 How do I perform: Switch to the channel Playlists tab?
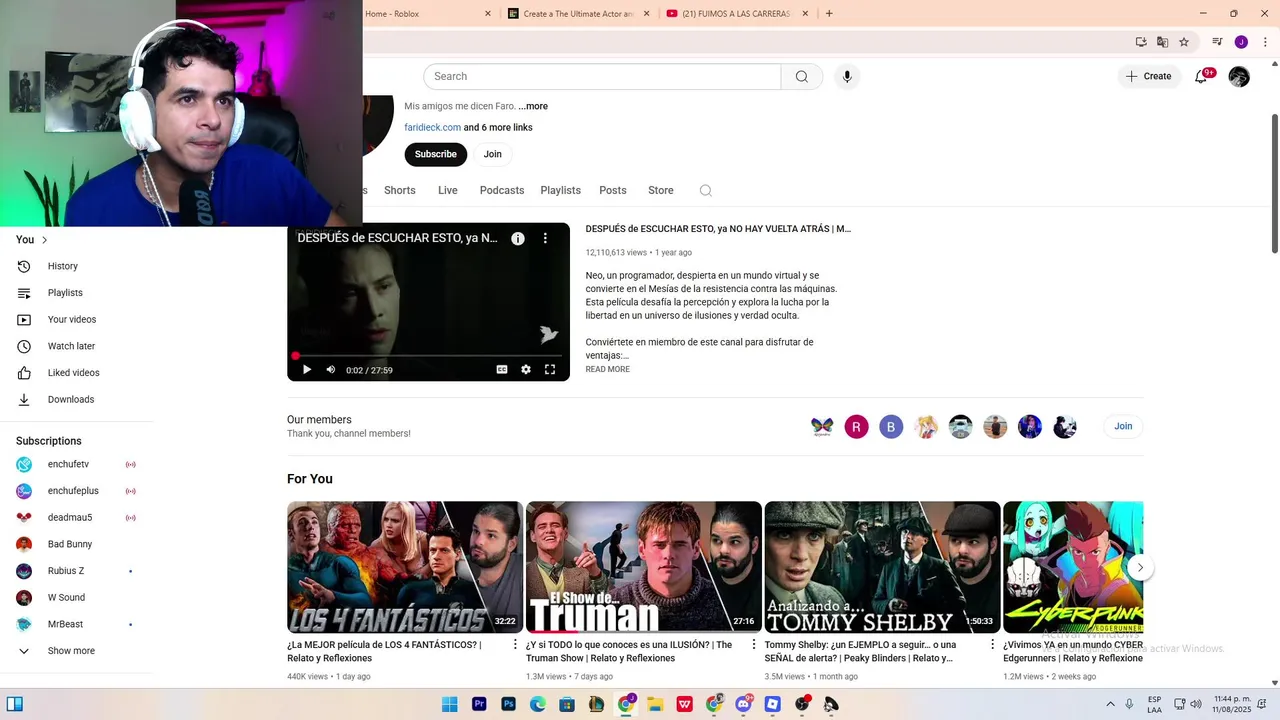point(560,190)
